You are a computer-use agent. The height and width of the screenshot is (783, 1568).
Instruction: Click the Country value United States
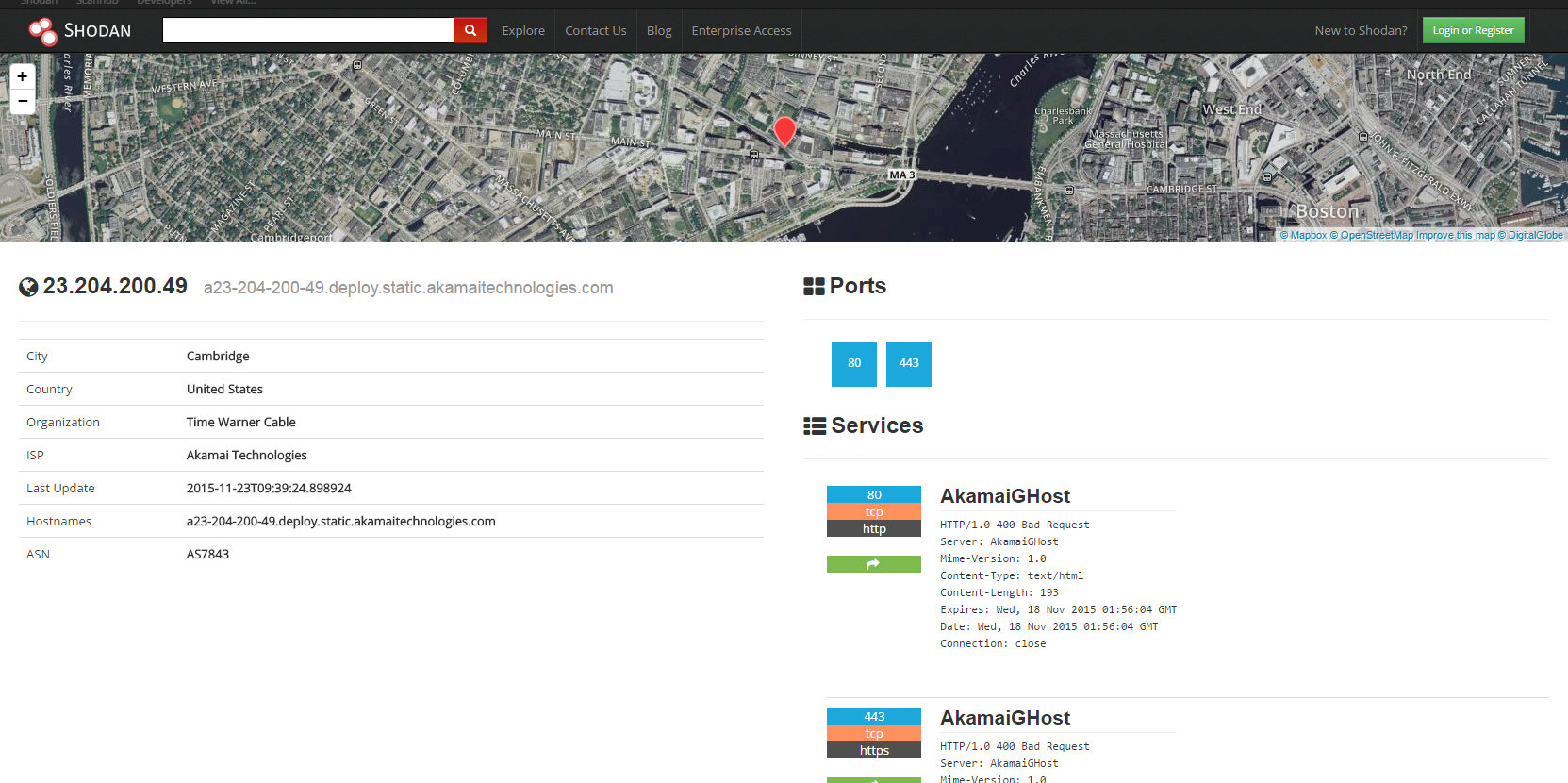pyautogui.click(x=224, y=389)
